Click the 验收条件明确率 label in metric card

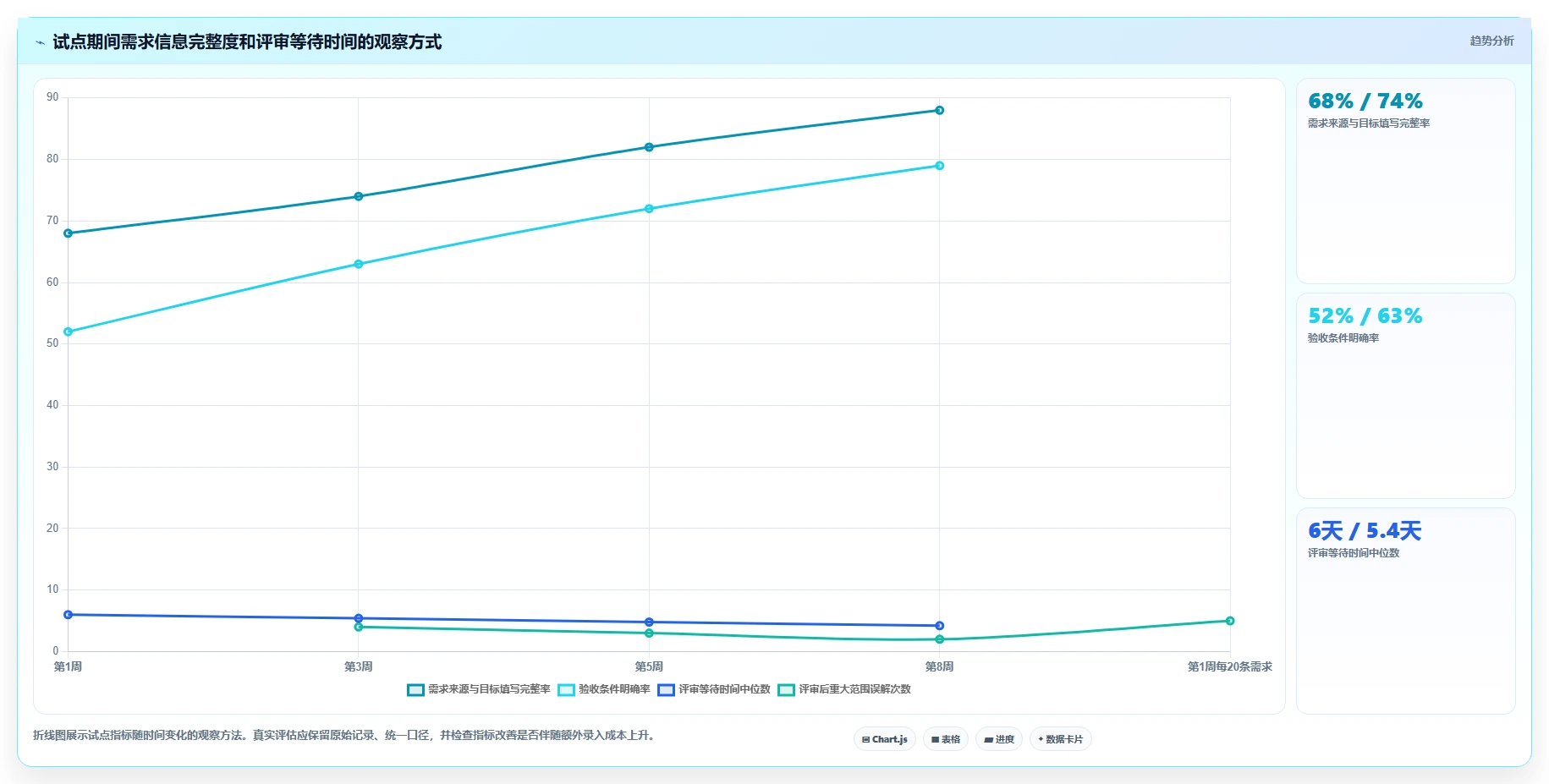click(1343, 338)
